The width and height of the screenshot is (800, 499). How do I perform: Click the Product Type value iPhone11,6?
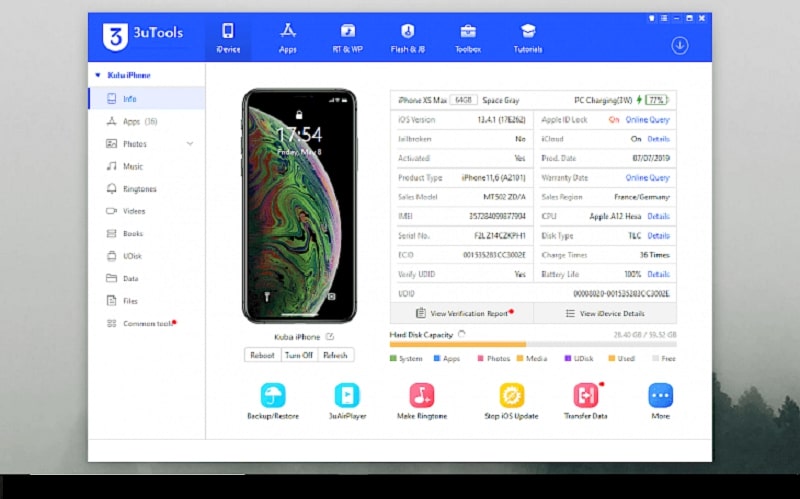493,178
